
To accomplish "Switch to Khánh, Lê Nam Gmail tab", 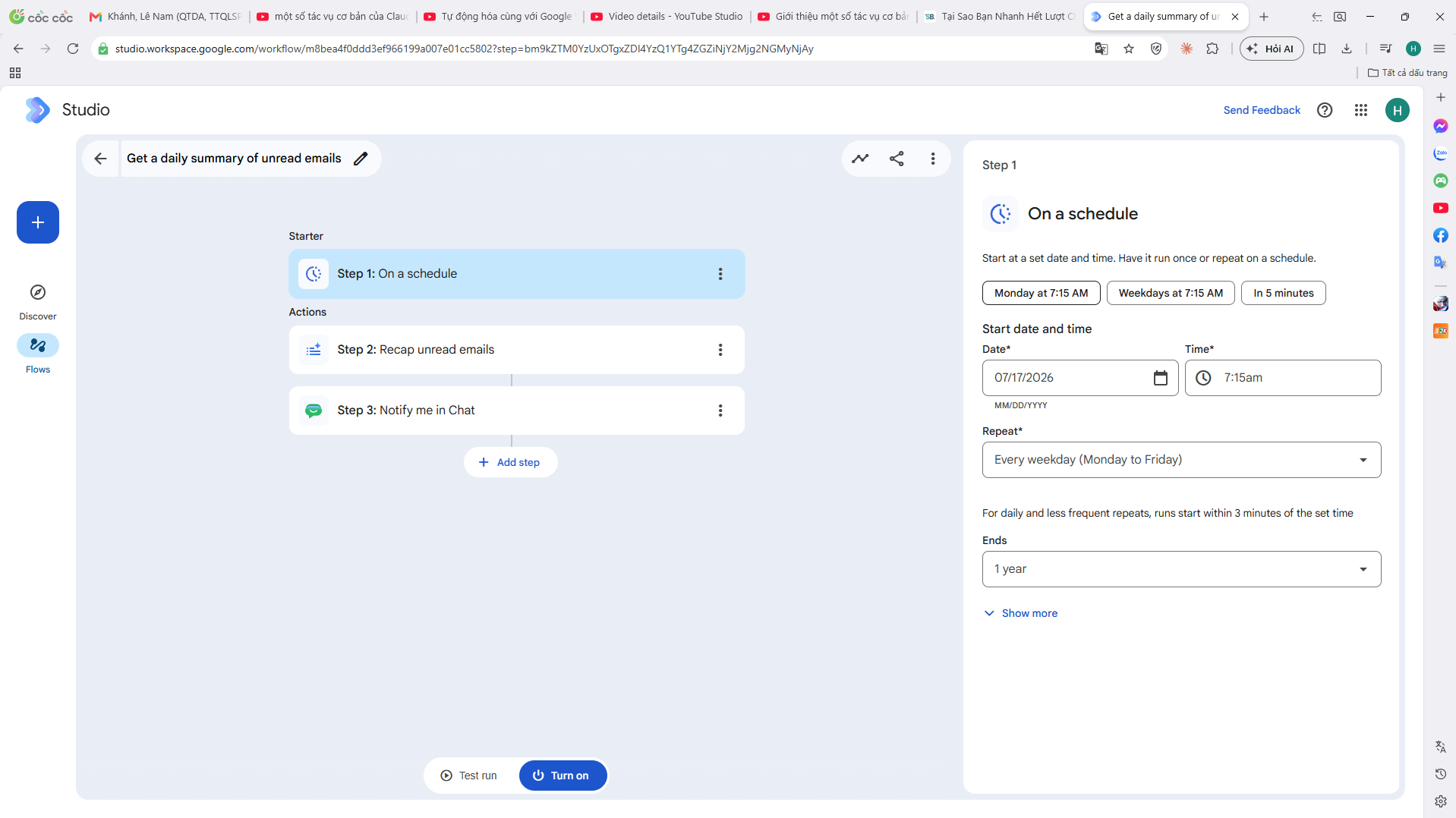I will click(x=167, y=16).
